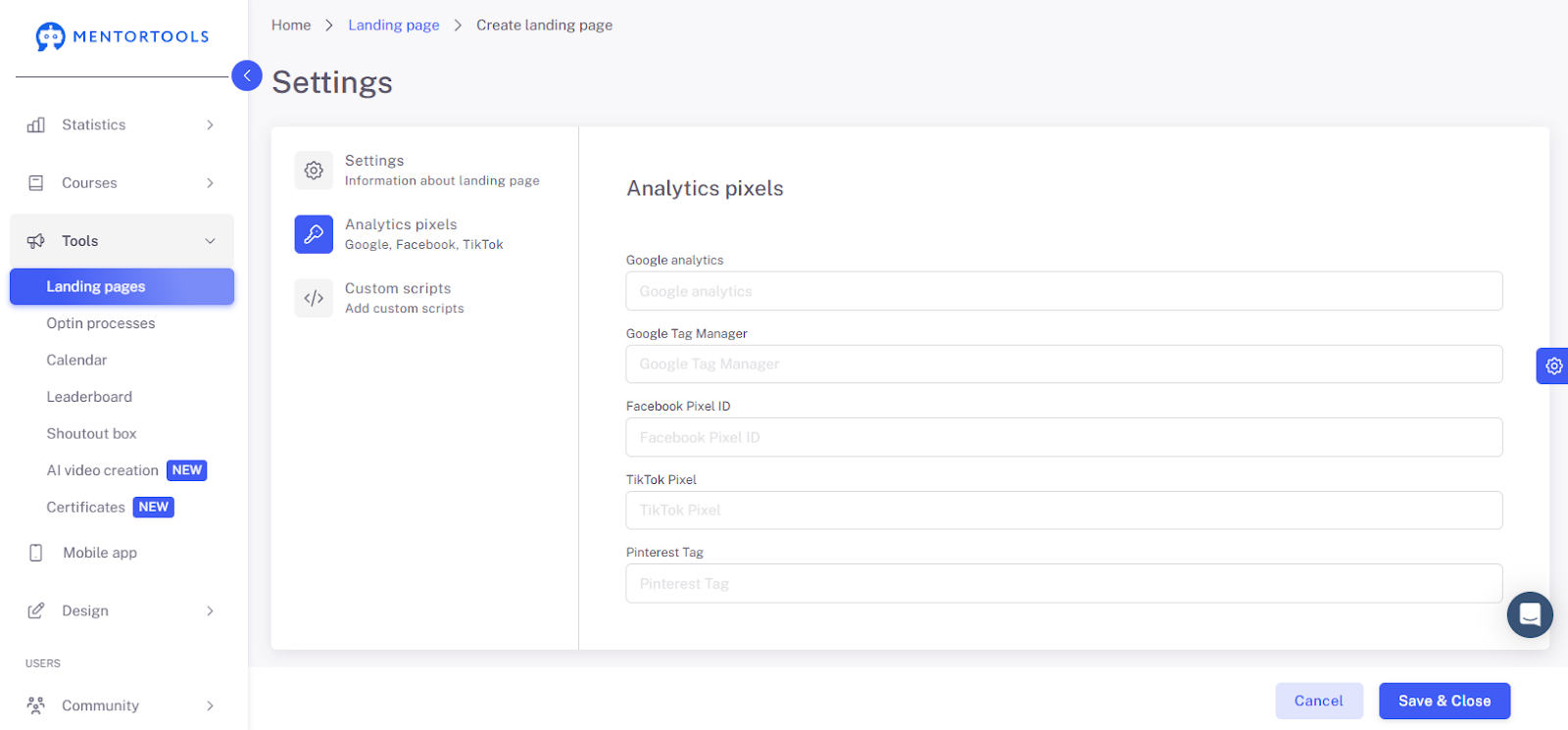Go to the Landing page breadcrumb link

(394, 25)
